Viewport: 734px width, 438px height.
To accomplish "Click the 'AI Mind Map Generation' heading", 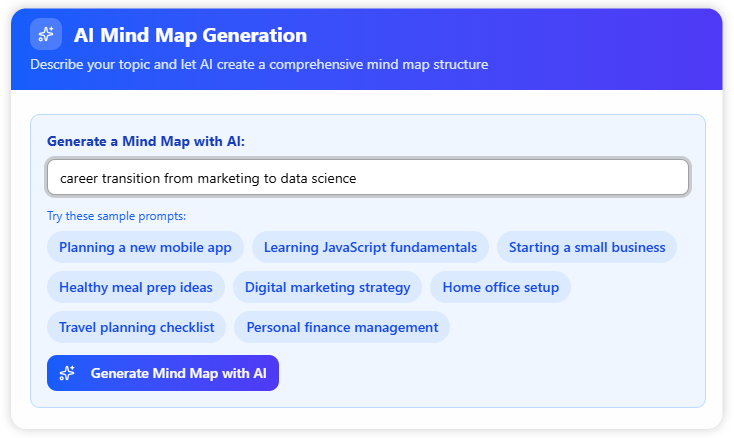I will point(190,35).
